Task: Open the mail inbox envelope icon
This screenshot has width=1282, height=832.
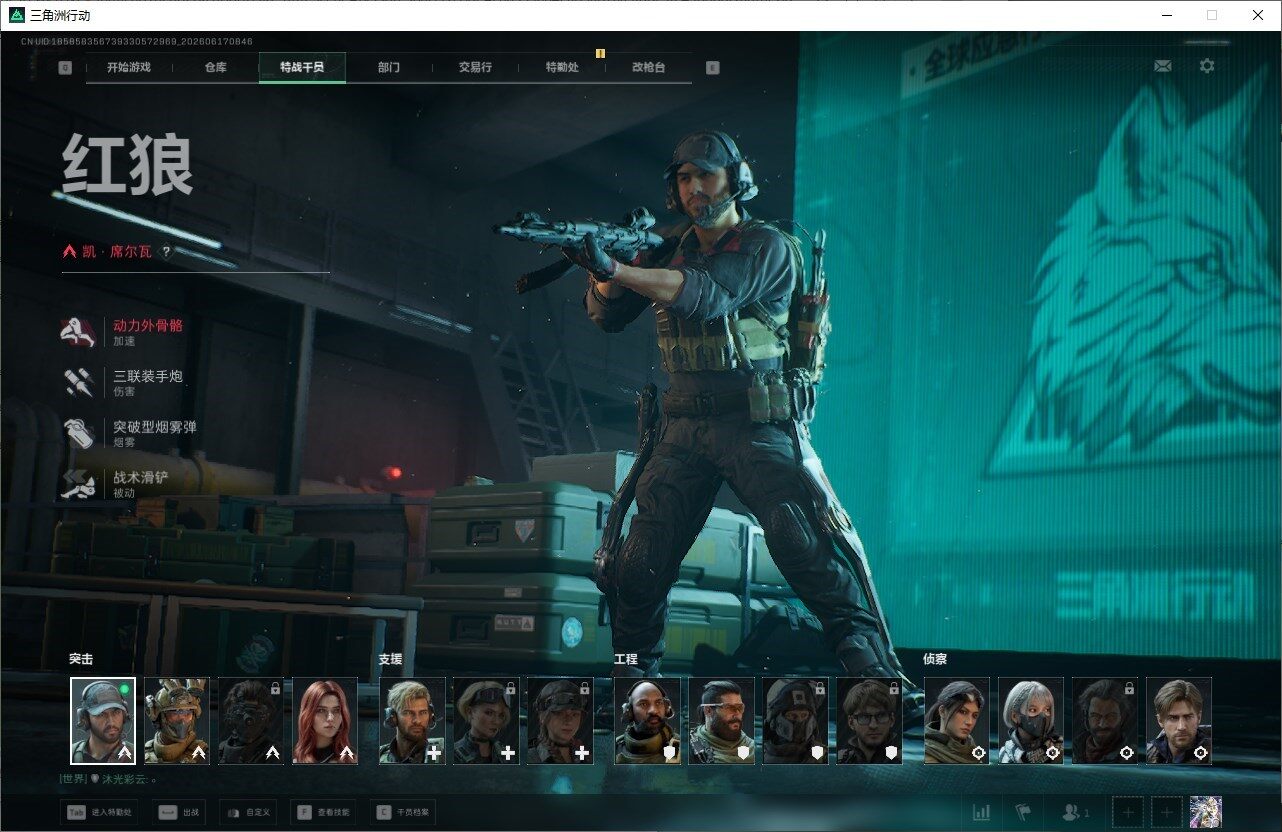Action: (x=1162, y=66)
